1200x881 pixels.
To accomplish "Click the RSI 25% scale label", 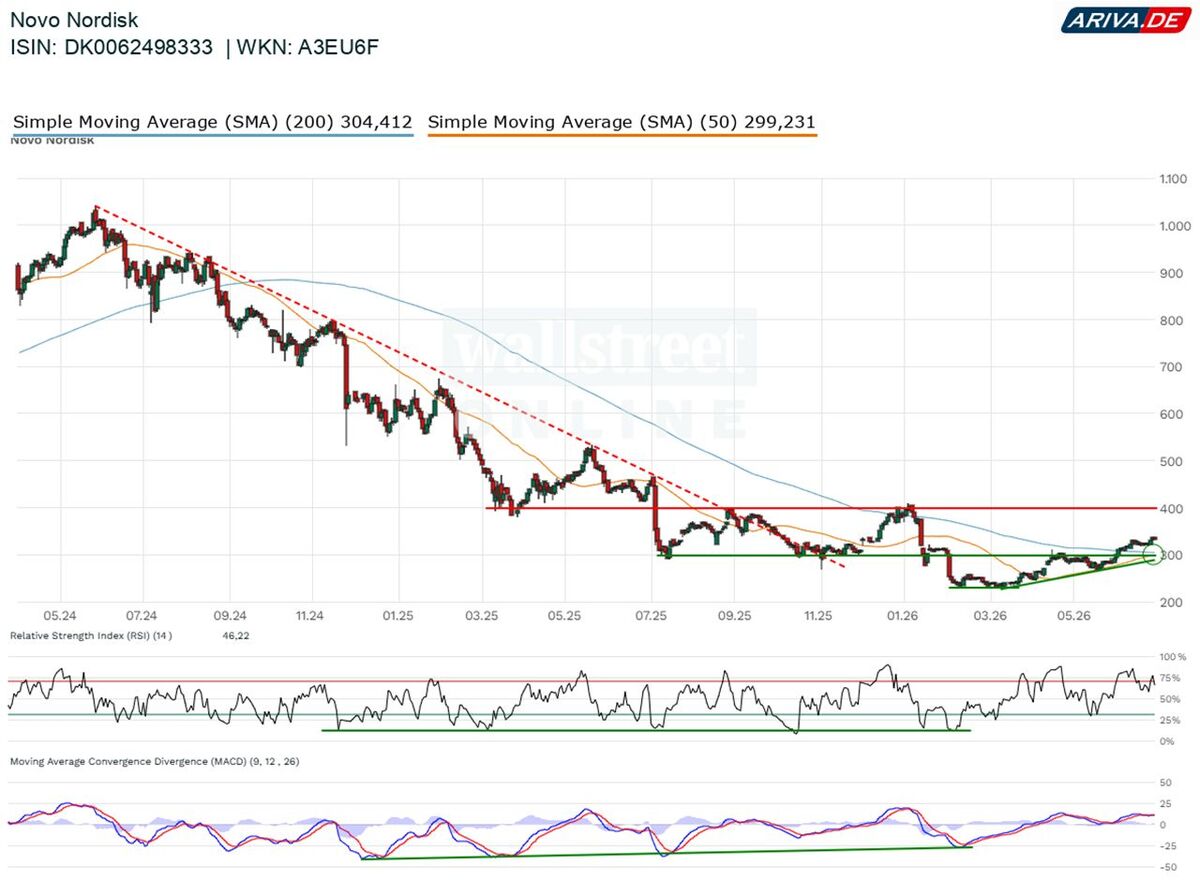I will (1168, 720).
